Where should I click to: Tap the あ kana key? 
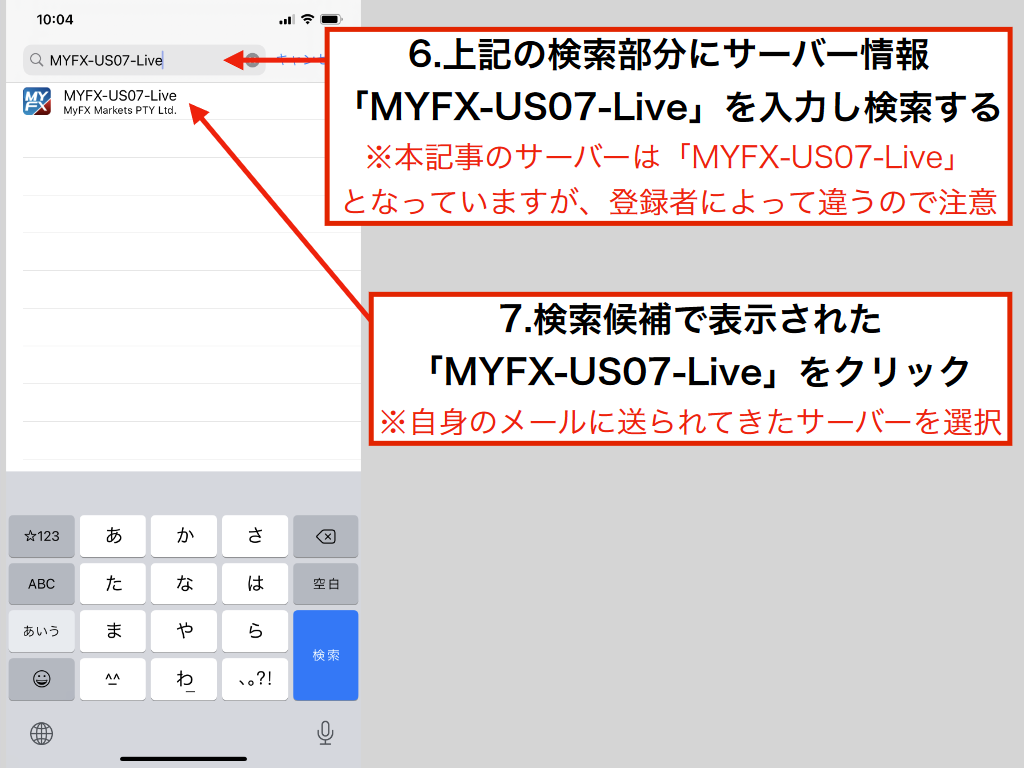[112, 536]
